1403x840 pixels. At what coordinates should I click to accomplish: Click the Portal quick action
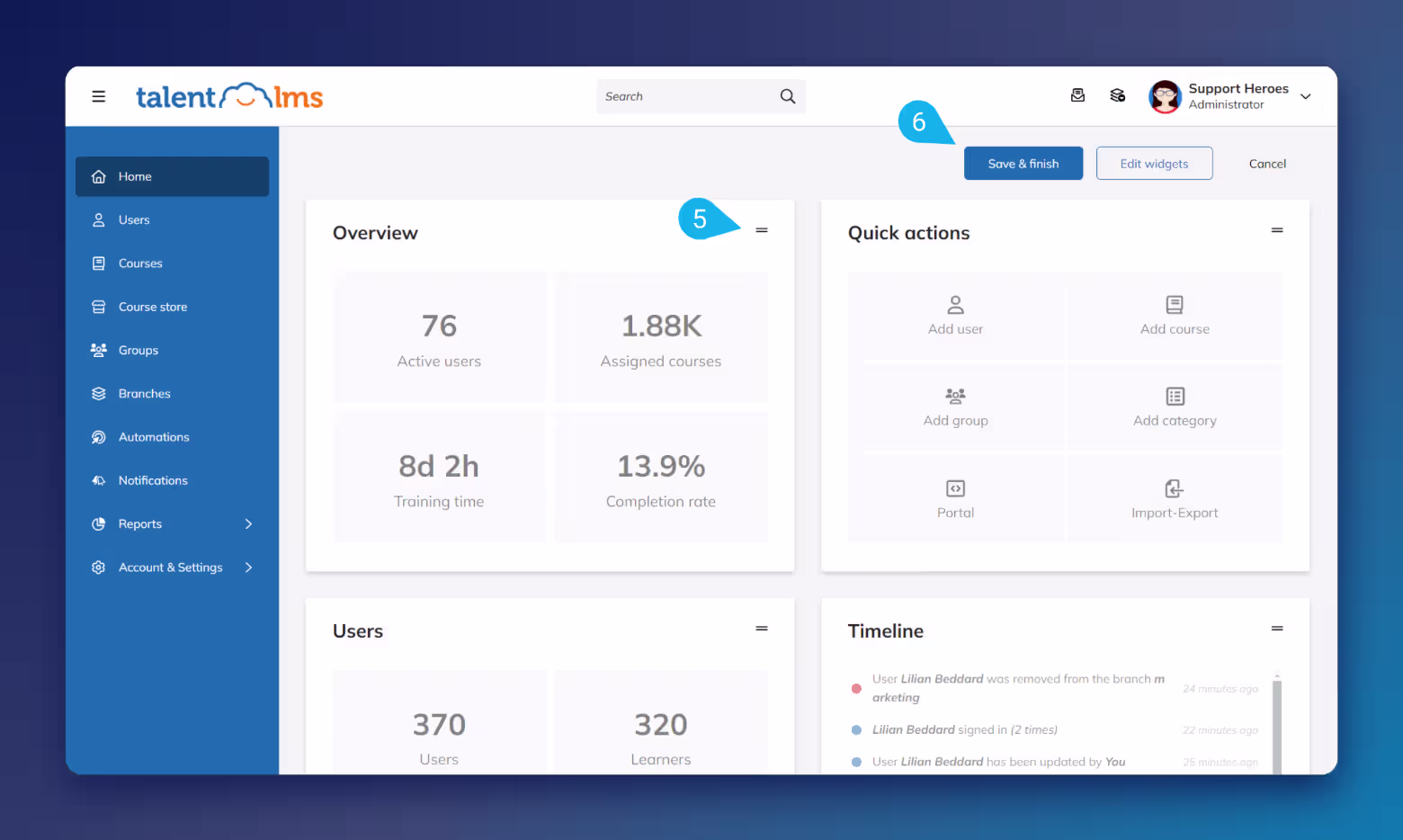coord(955,499)
